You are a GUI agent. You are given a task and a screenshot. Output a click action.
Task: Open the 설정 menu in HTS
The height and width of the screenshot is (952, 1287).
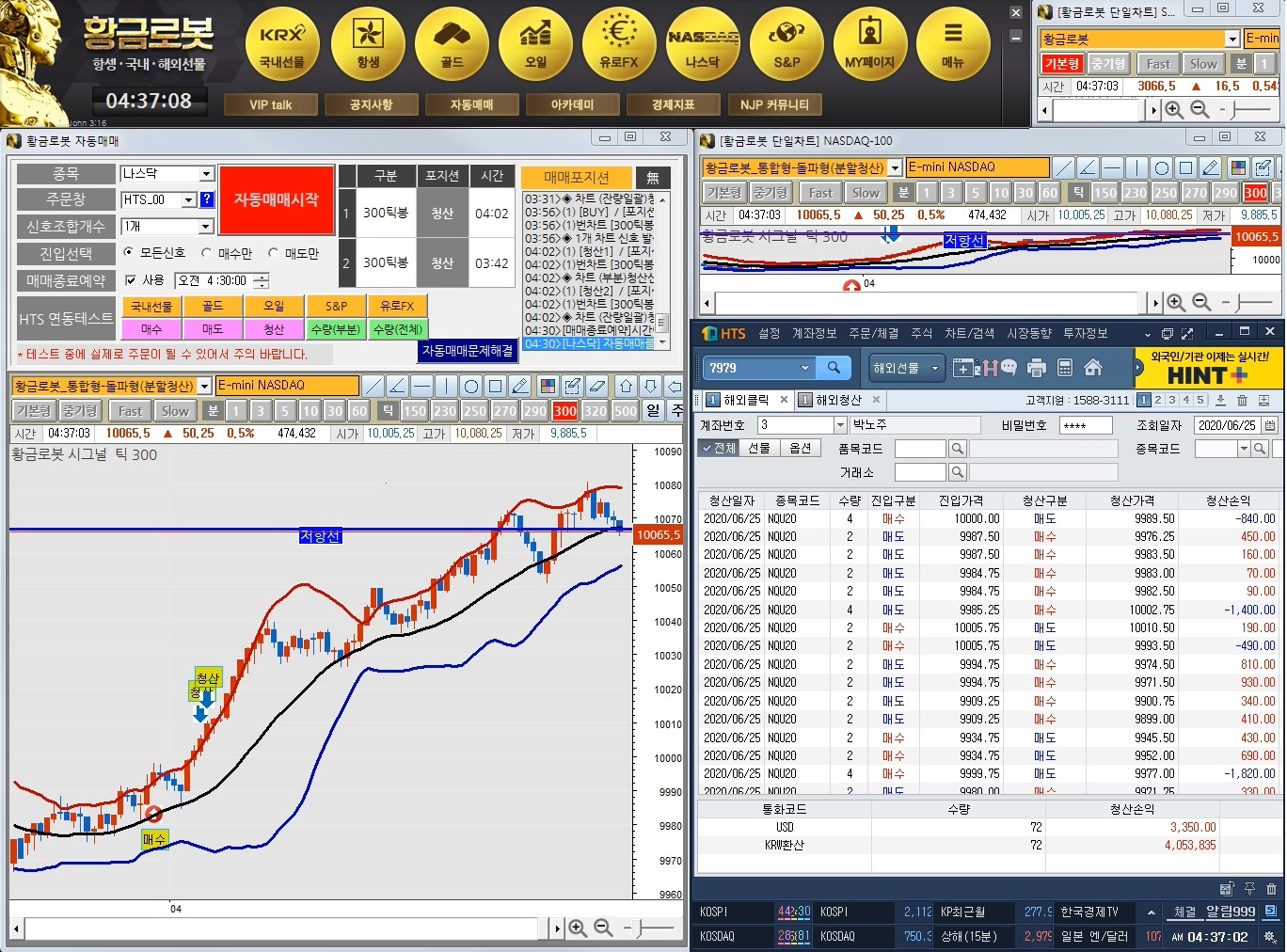770,333
